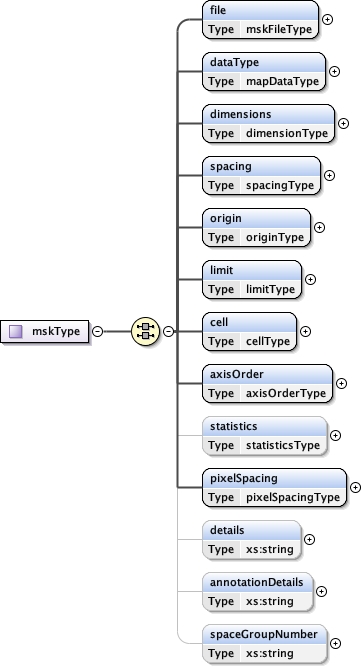Expand the cell element plus icon
363x668 pixels.
point(305,331)
